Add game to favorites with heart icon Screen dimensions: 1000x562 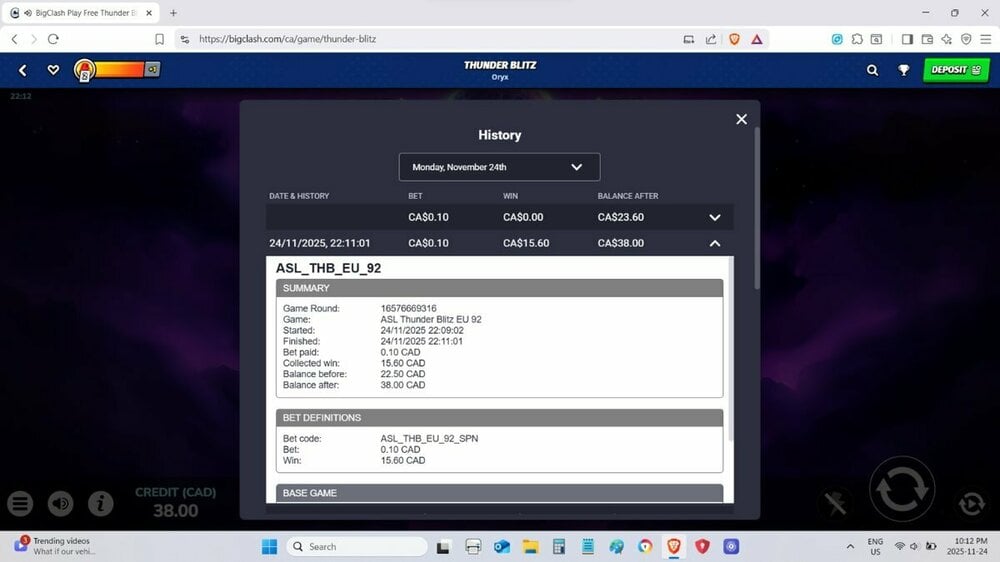[x=53, y=70]
